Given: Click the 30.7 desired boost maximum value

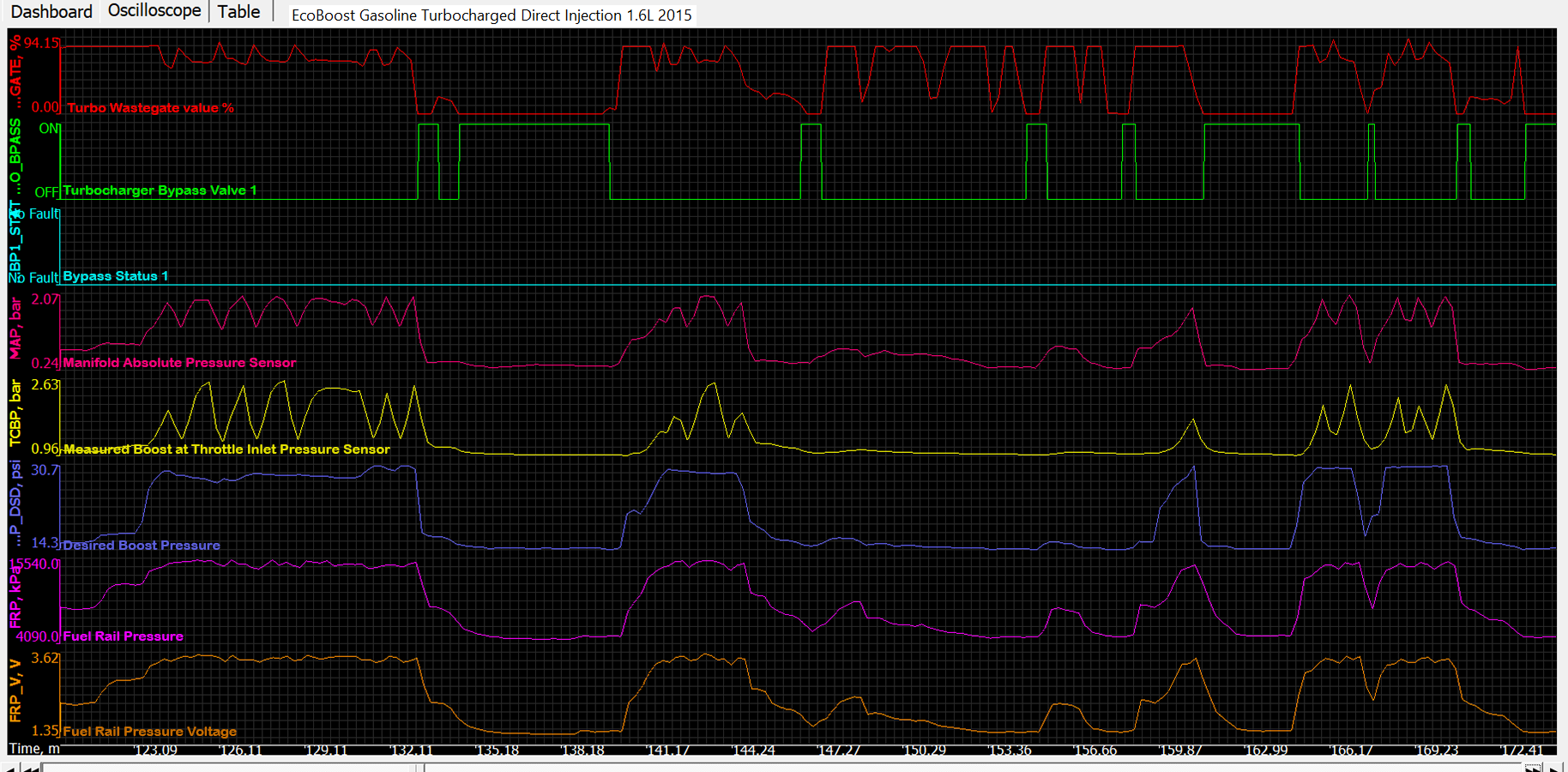Looking at the screenshot, I should [x=45, y=470].
